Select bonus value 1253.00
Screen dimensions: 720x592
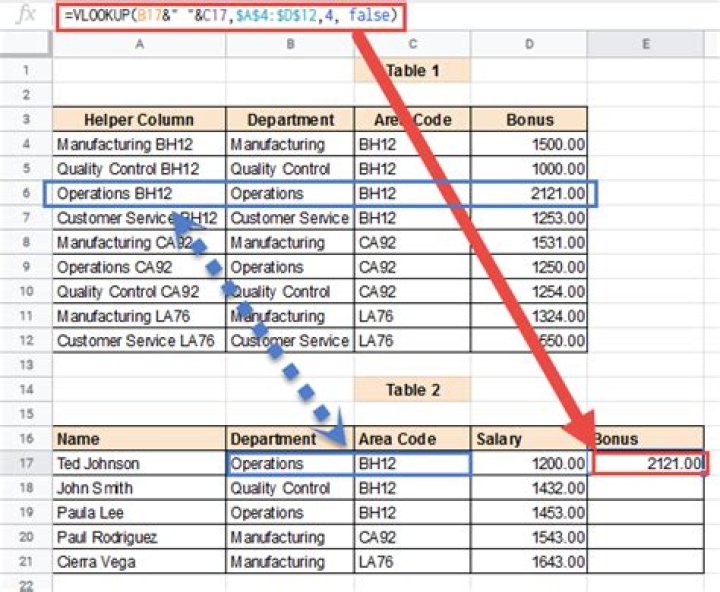pyautogui.click(x=529, y=218)
